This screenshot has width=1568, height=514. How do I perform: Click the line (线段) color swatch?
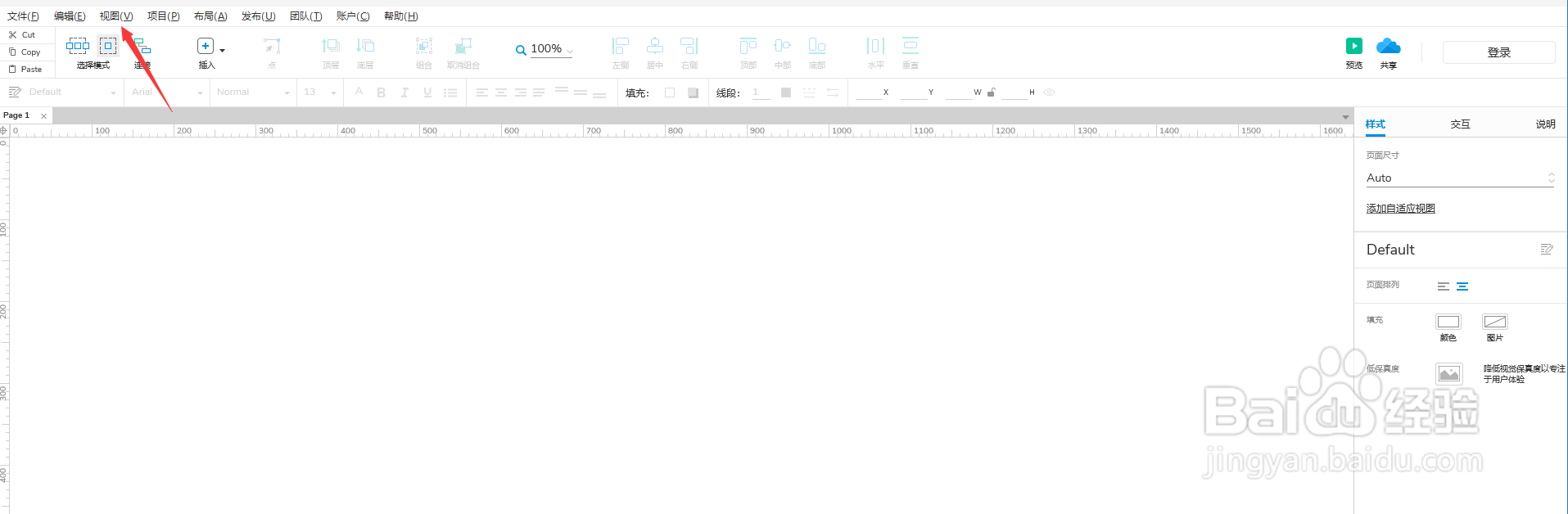[x=786, y=92]
